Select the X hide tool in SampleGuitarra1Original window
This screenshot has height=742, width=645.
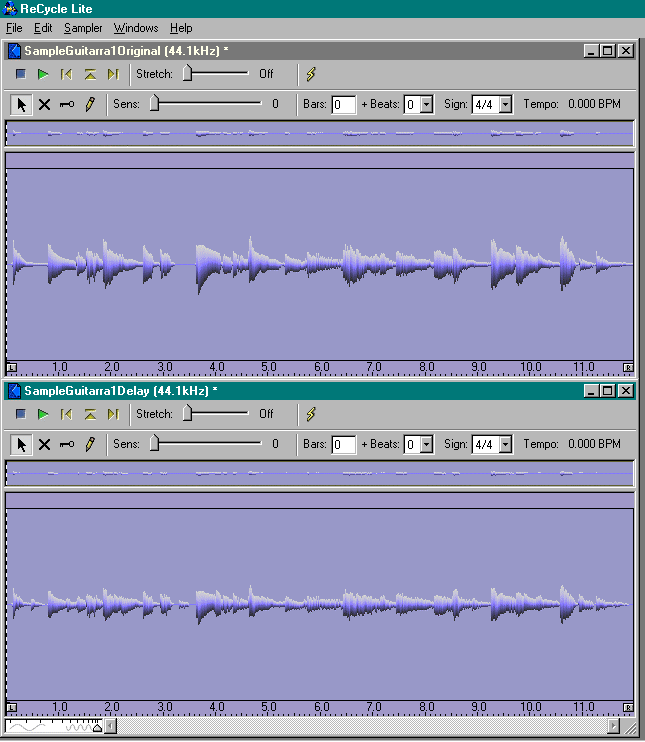44,104
